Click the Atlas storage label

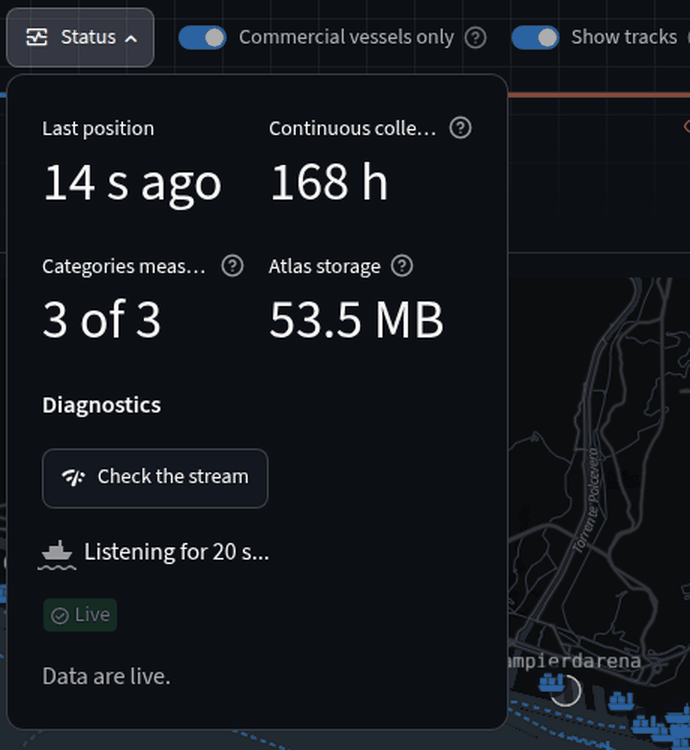pyautogui.click(x=325, y=266)
